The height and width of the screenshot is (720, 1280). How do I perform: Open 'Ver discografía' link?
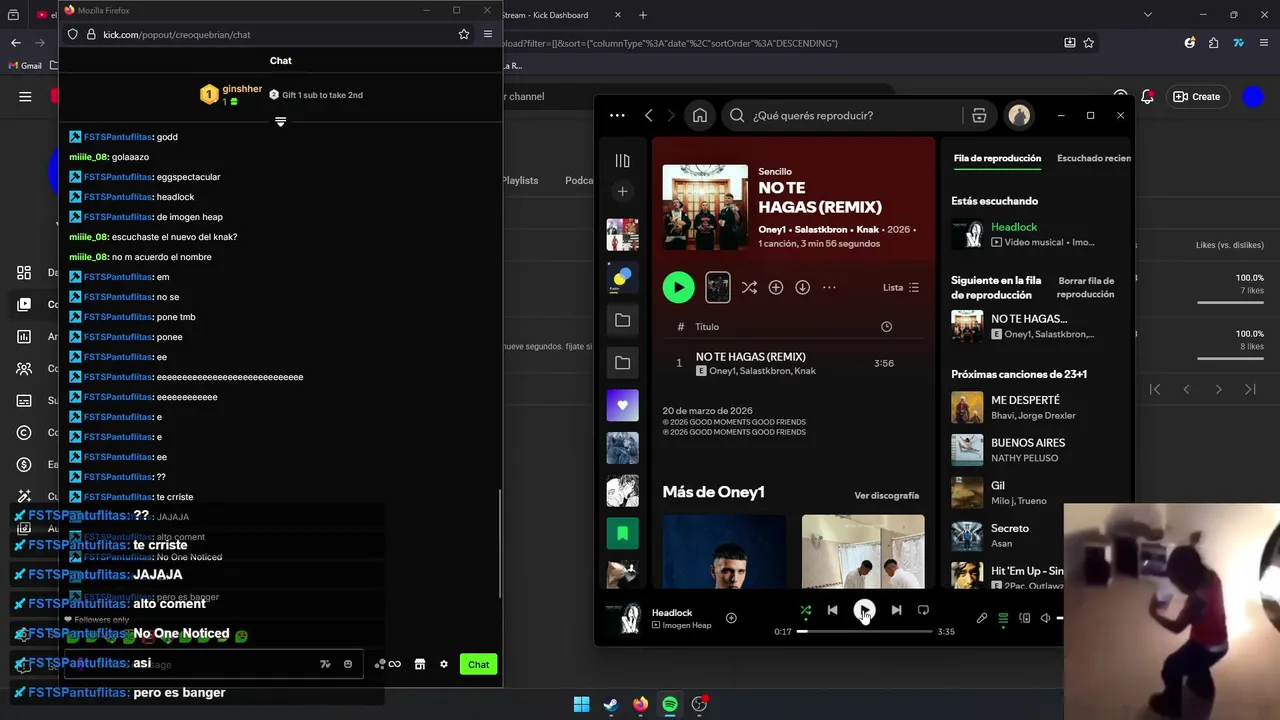(886, 495)
